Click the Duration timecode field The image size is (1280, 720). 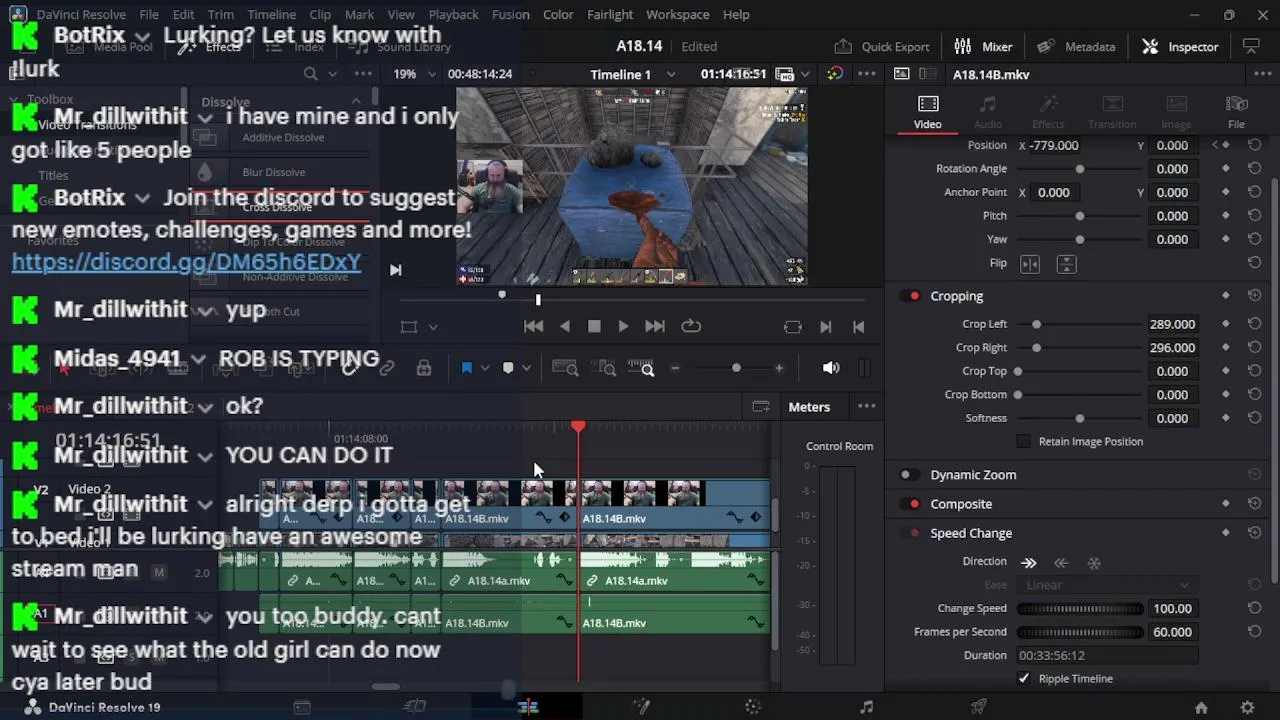pos(1107,655)
